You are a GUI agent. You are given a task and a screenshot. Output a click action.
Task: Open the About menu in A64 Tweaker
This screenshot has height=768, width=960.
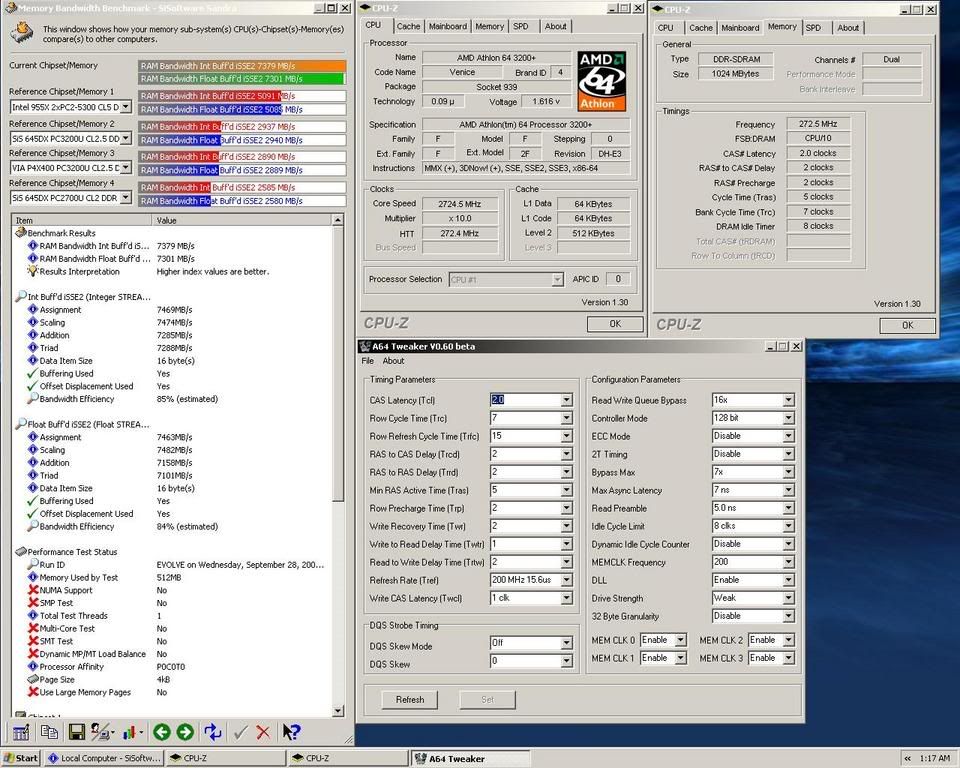coord(393,361)
